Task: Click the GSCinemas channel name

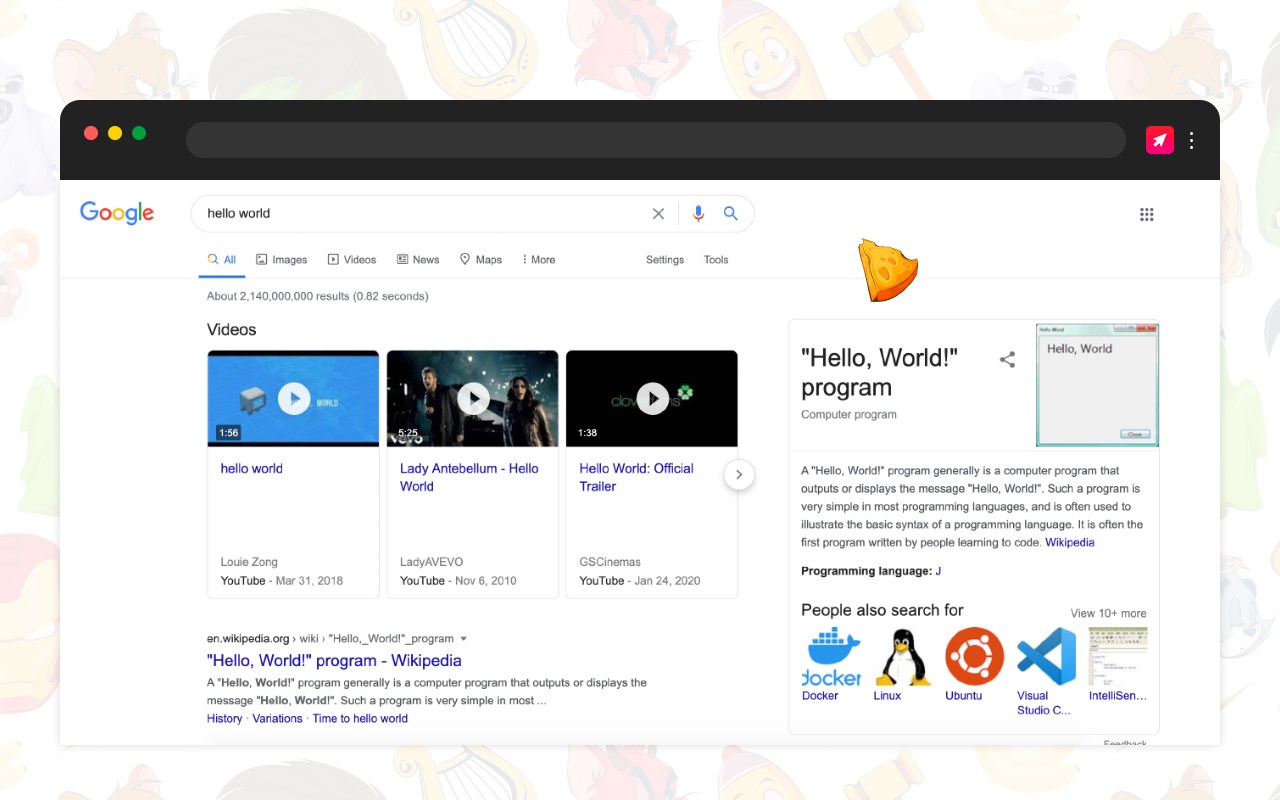Action: [610, 562]
